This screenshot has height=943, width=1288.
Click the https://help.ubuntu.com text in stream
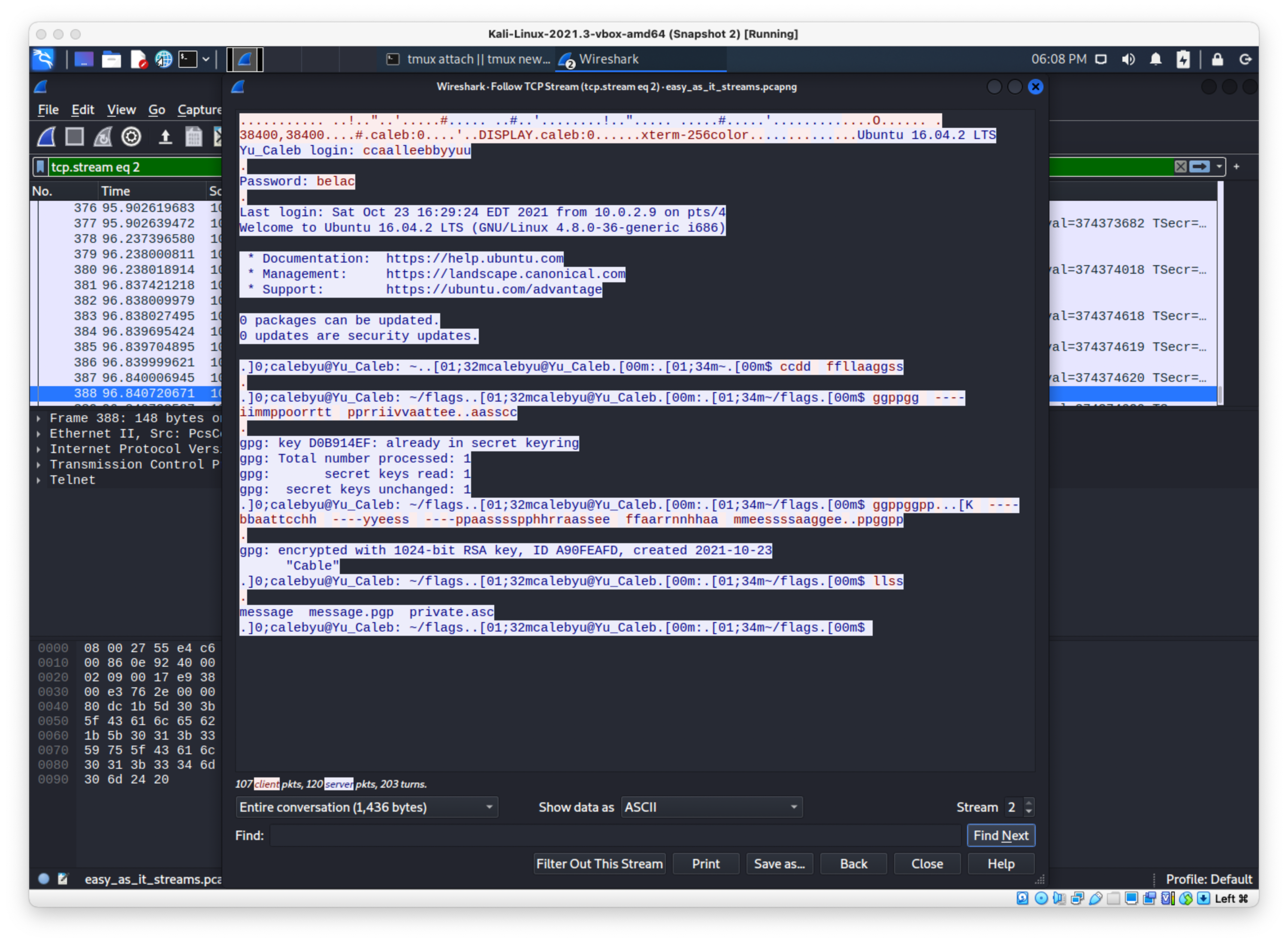[475, 259]
